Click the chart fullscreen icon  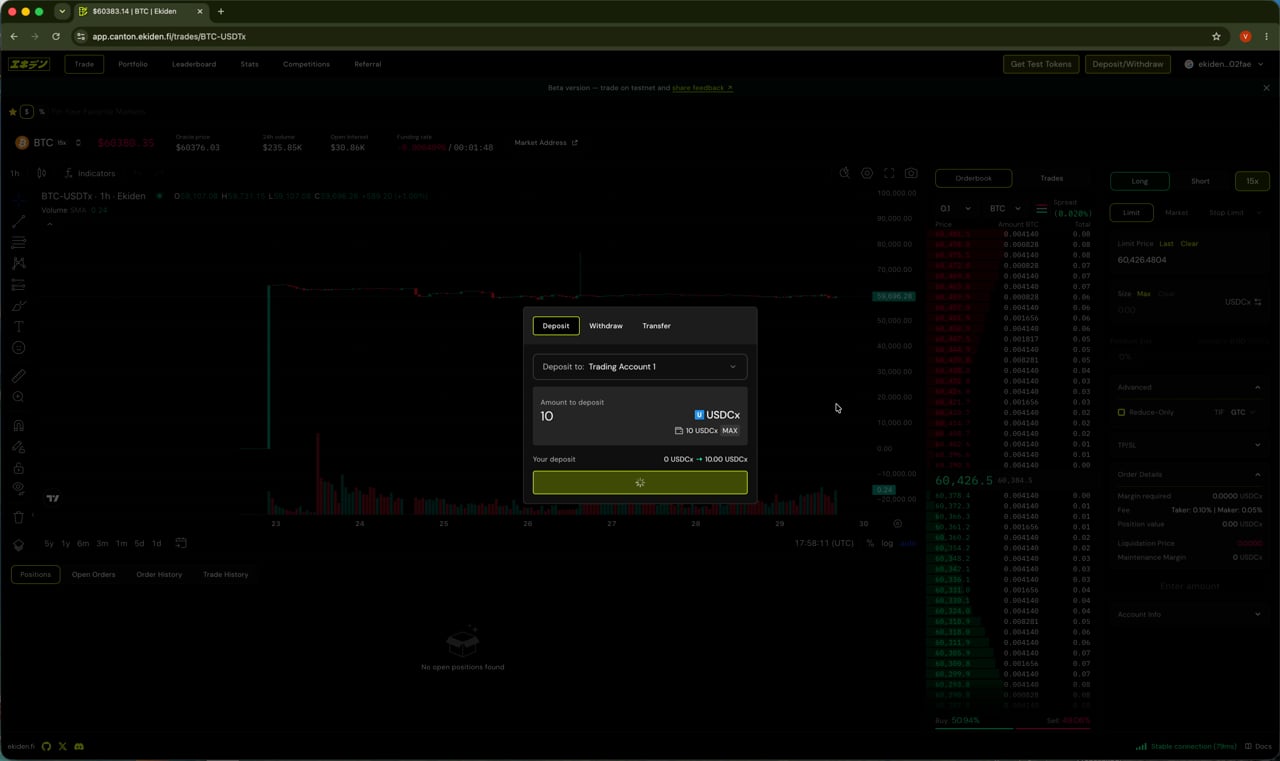click(889, 173)
